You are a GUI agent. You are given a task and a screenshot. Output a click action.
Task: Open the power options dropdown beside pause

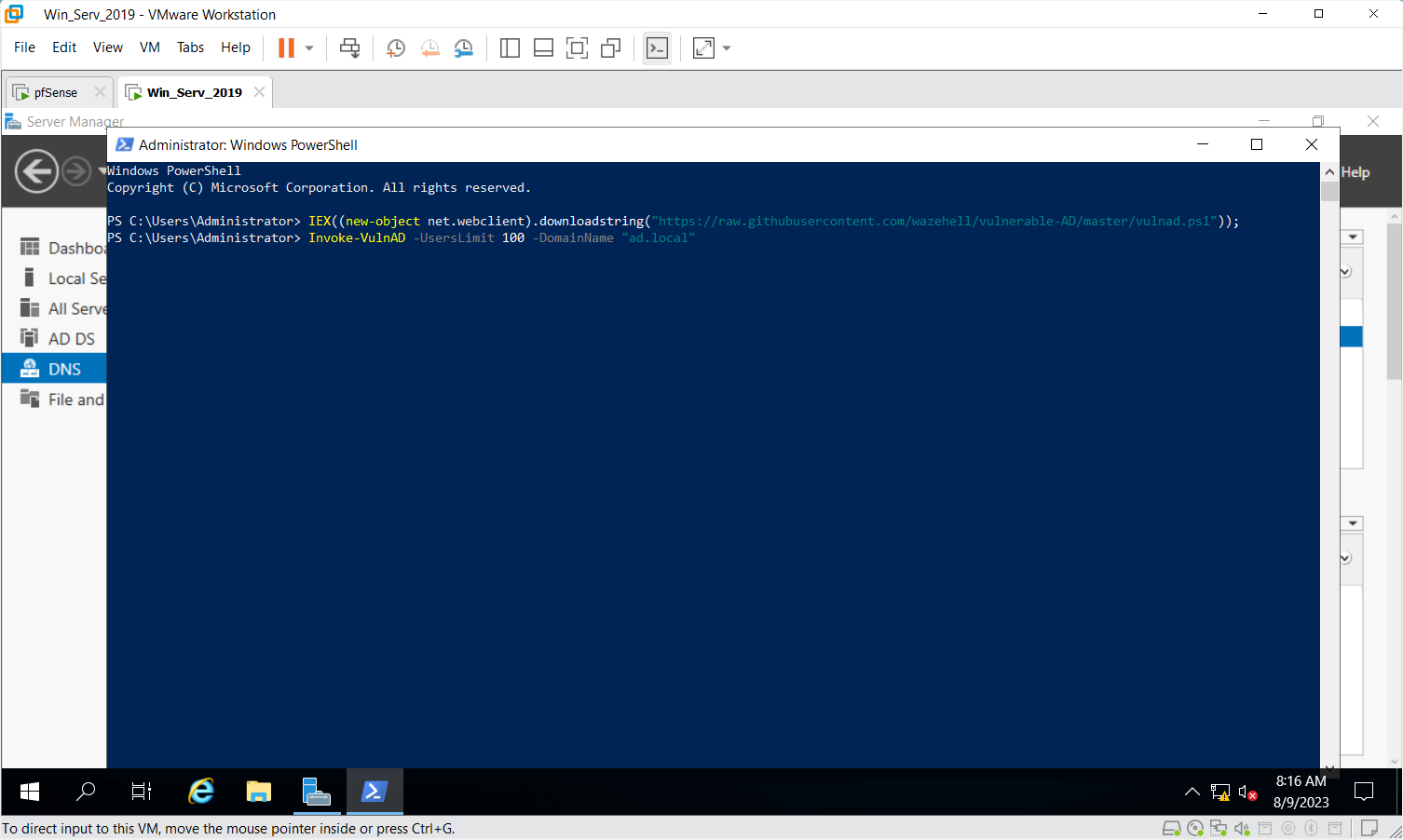pos(309,47)
